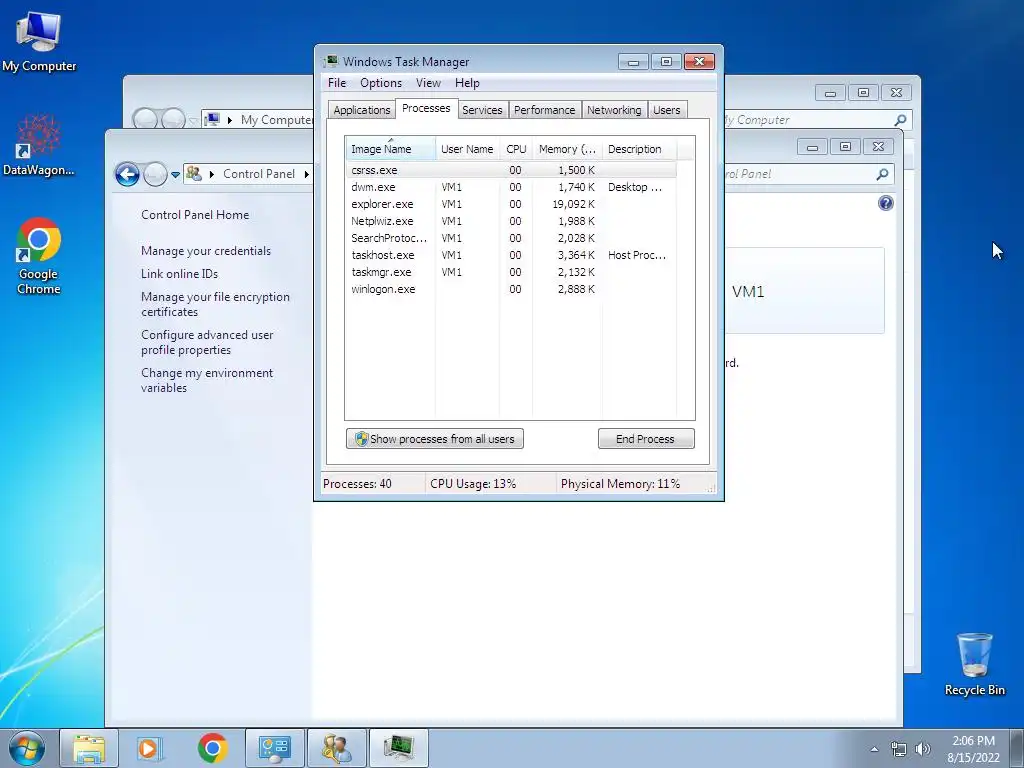1024x768 pixels.
Task: Click the search magnifier in My Computer window
Action: coord(900,120)
